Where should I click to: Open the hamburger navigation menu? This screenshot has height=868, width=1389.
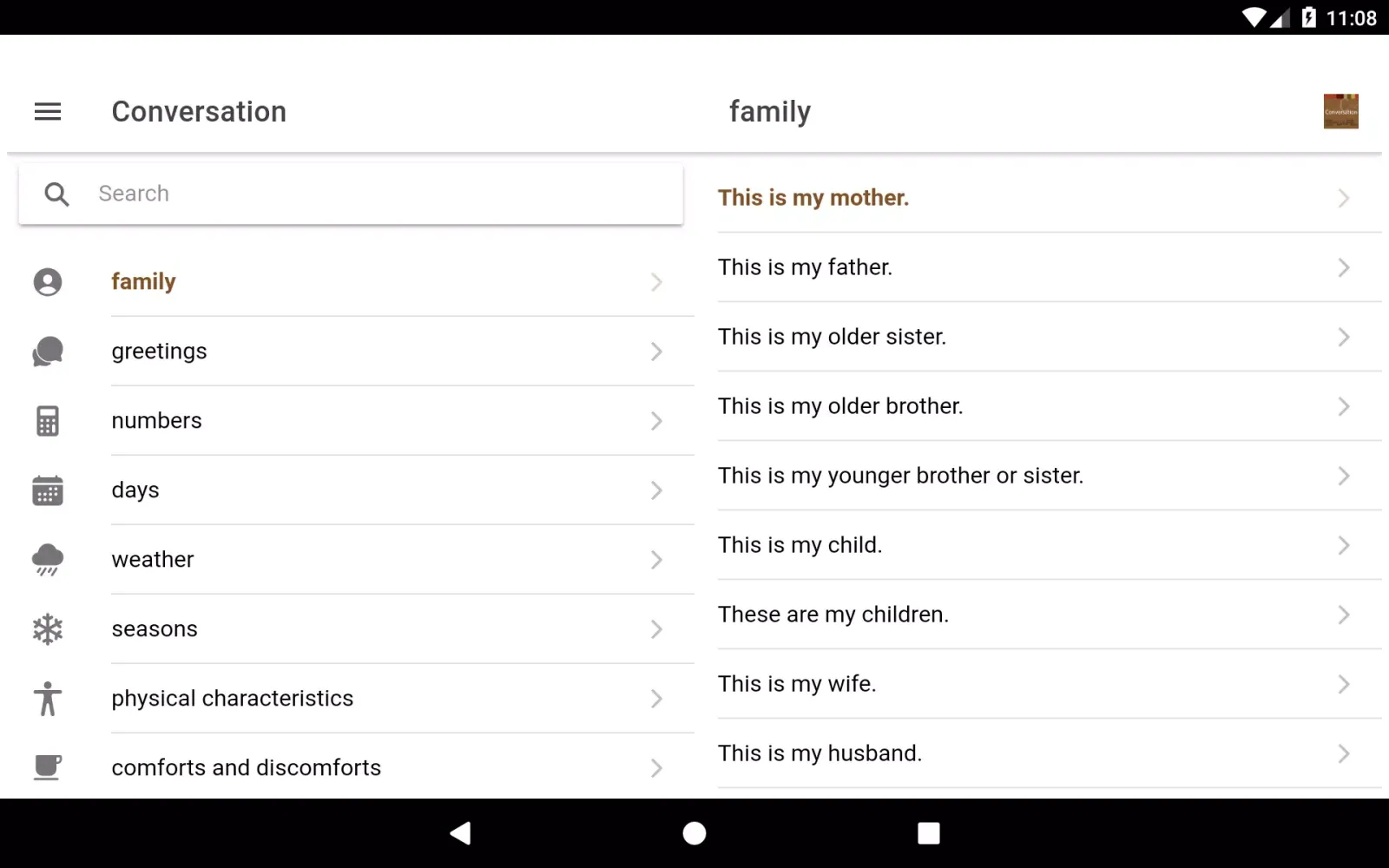[x=48, y=111]
